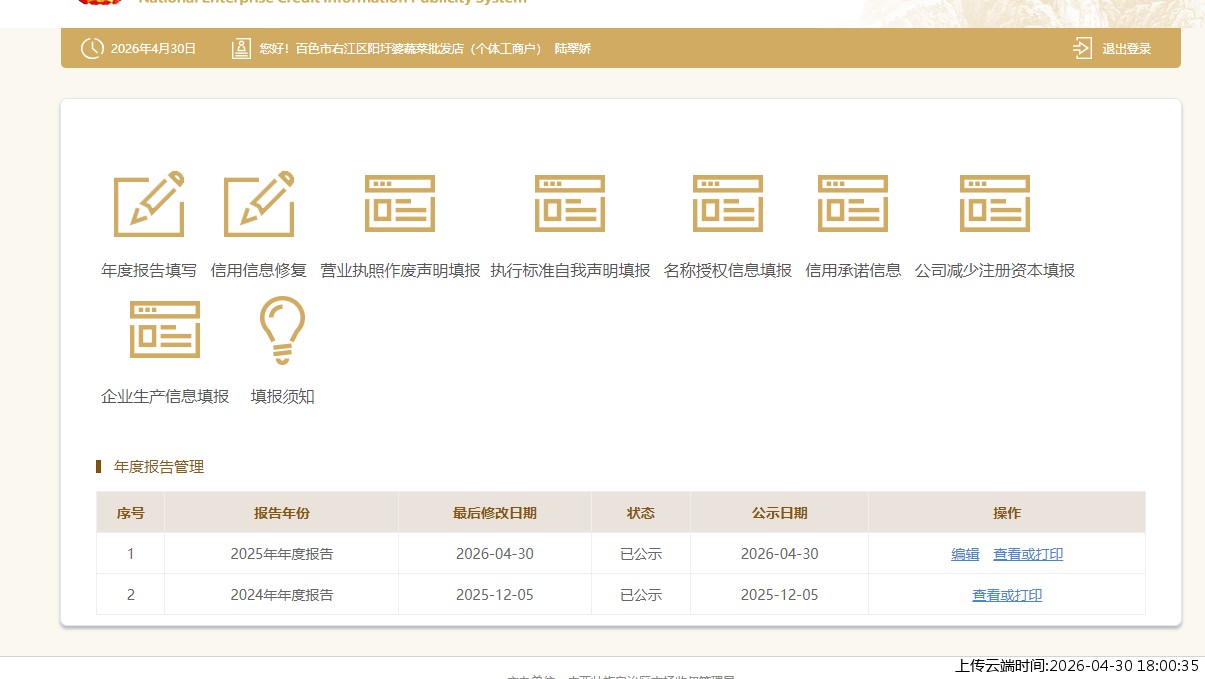Select the 2024年年度报告 row cell

pyautogui.click(x=281, y=595)
